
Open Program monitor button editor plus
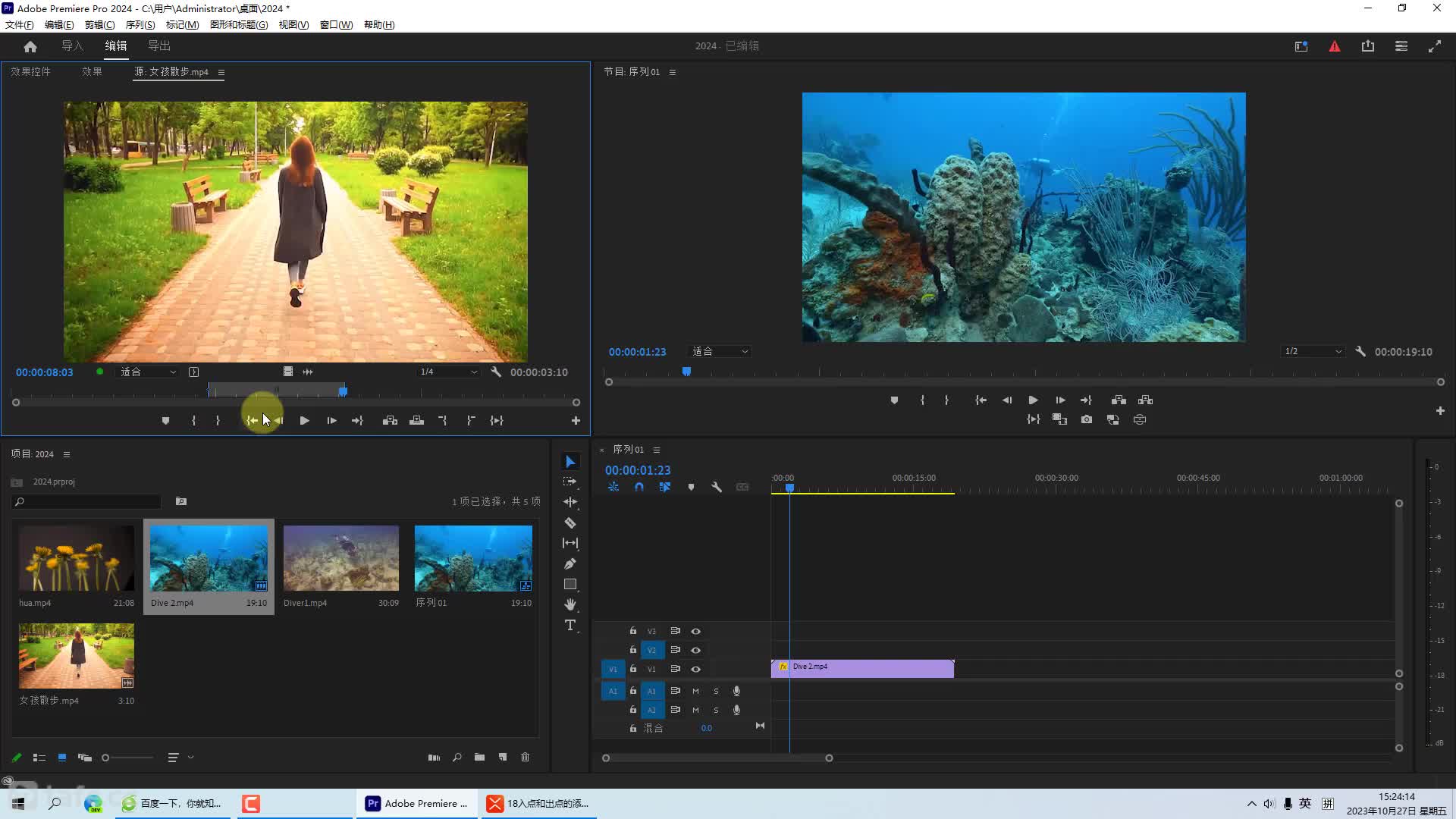click(x=1440, y=410)
